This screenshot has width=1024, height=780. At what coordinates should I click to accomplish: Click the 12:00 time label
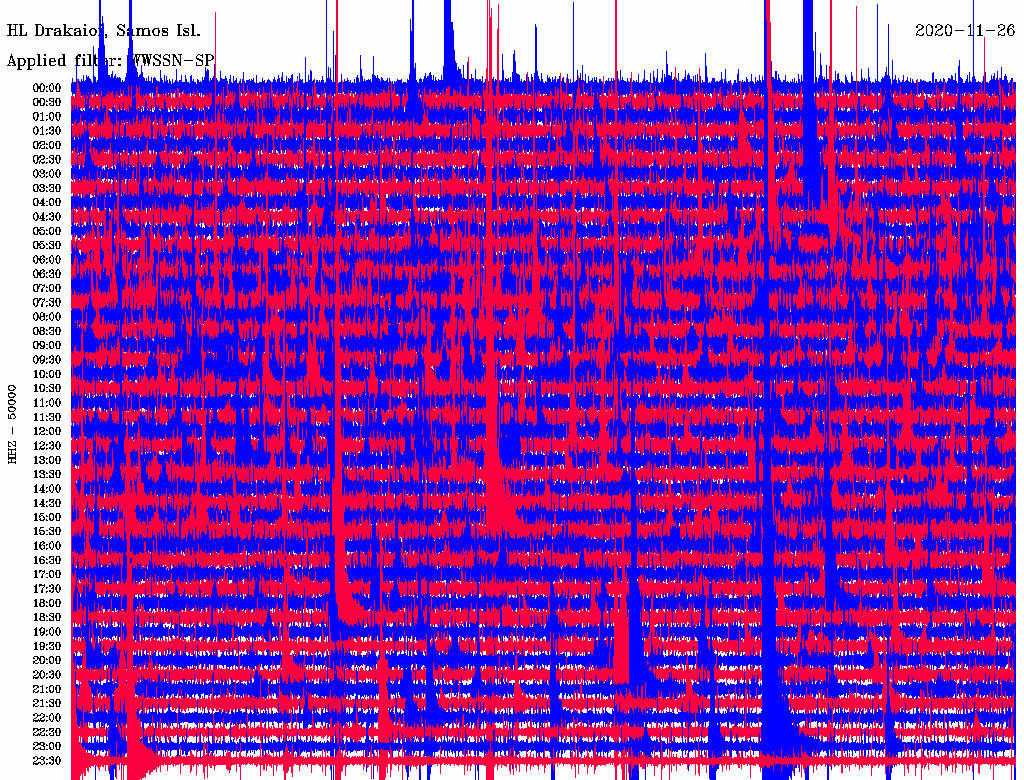(x=47, y=431)
